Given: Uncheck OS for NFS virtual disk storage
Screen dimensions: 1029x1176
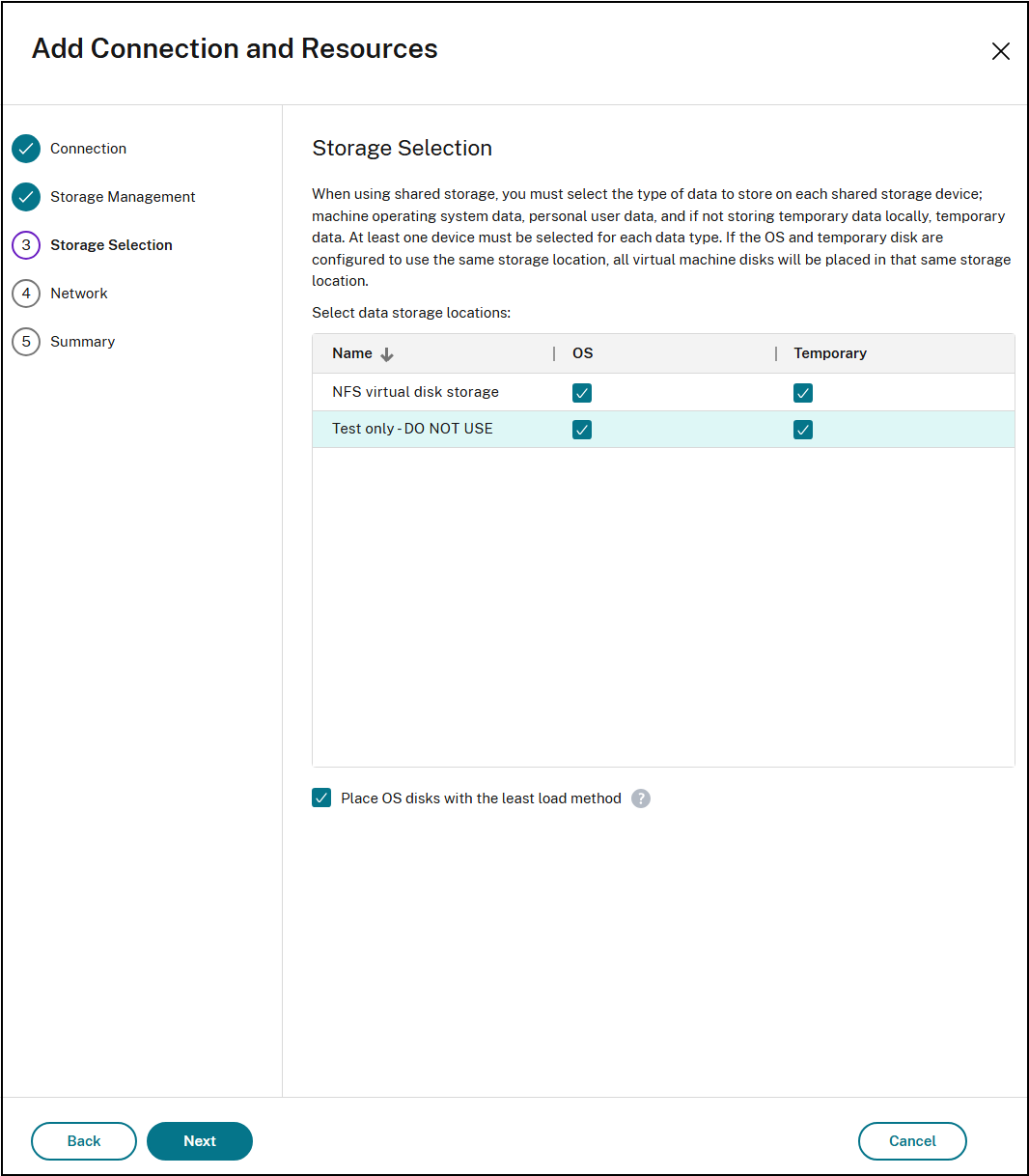Looking at the screenshot, I should pyautogui.click(x=582, y=392).
